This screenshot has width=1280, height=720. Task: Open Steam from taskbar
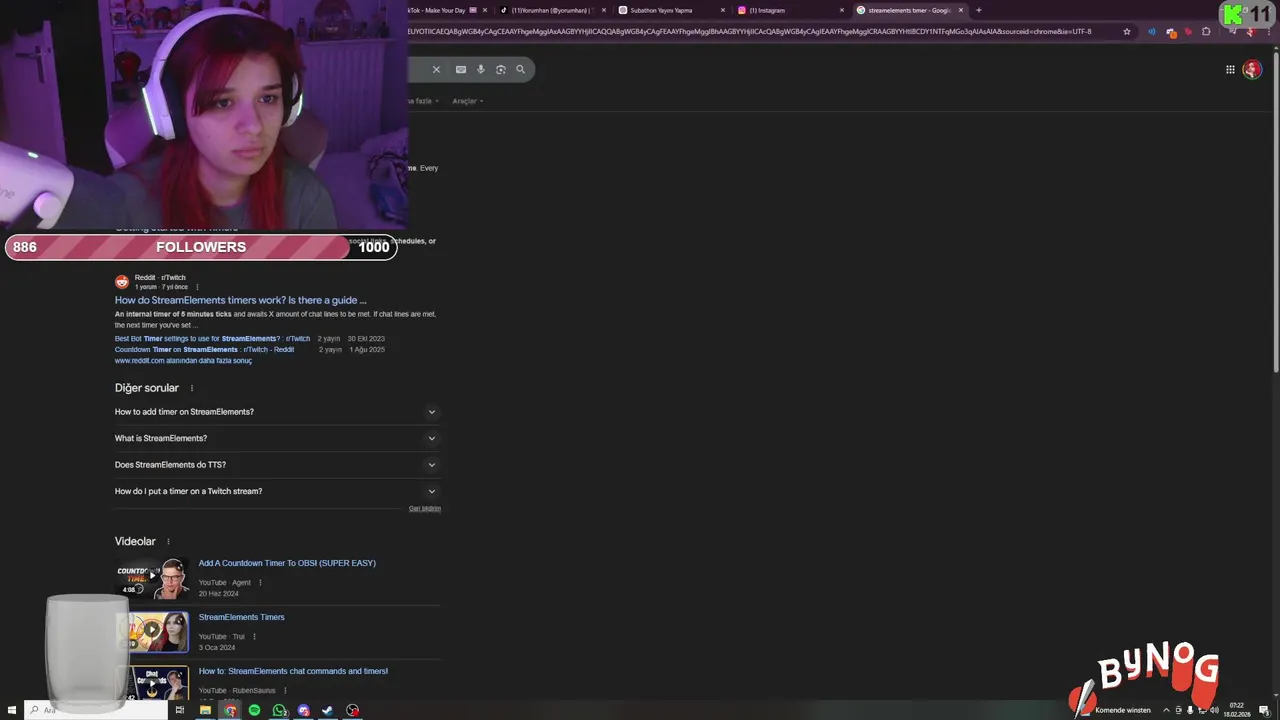coord(328,710)
